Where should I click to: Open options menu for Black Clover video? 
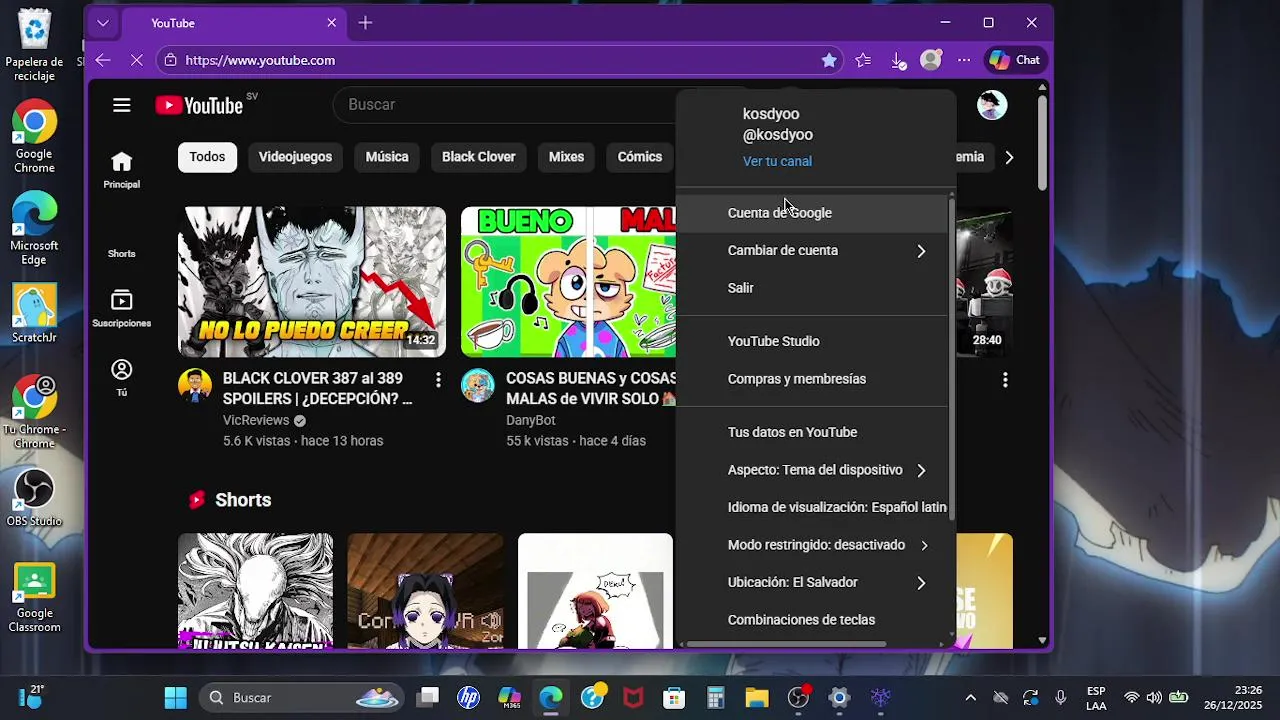pos(438,380)
